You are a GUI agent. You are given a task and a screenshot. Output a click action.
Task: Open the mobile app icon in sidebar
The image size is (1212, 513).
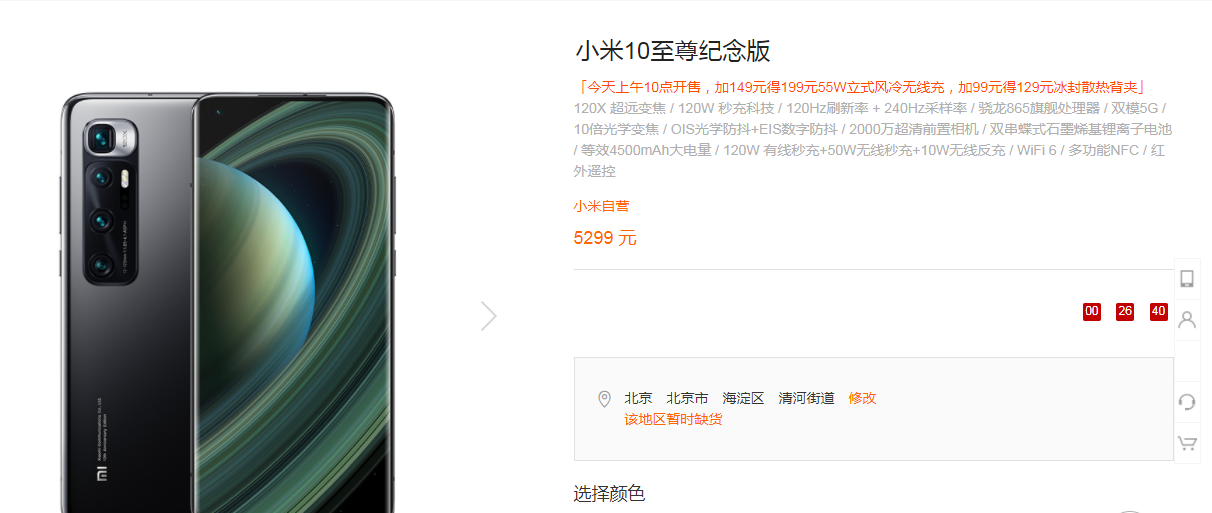pyautogui.click(x=1187, y=279)
